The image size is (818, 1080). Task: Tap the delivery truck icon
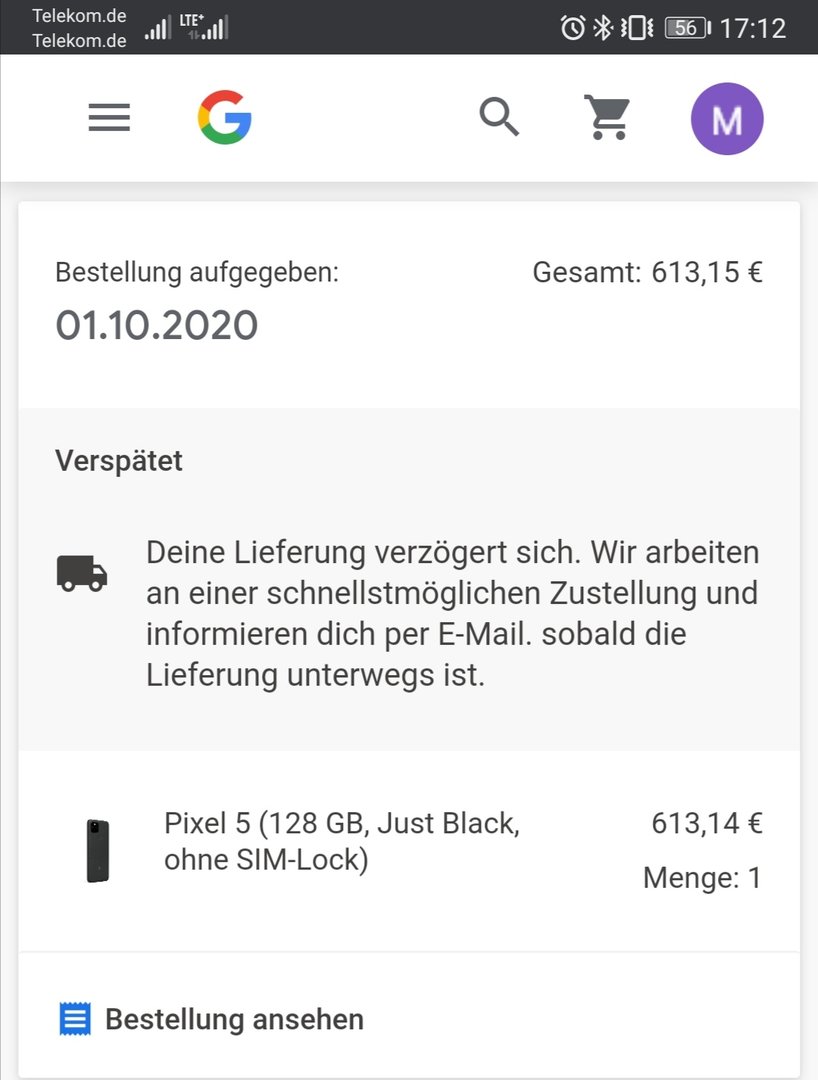click(x=82, y=573)
